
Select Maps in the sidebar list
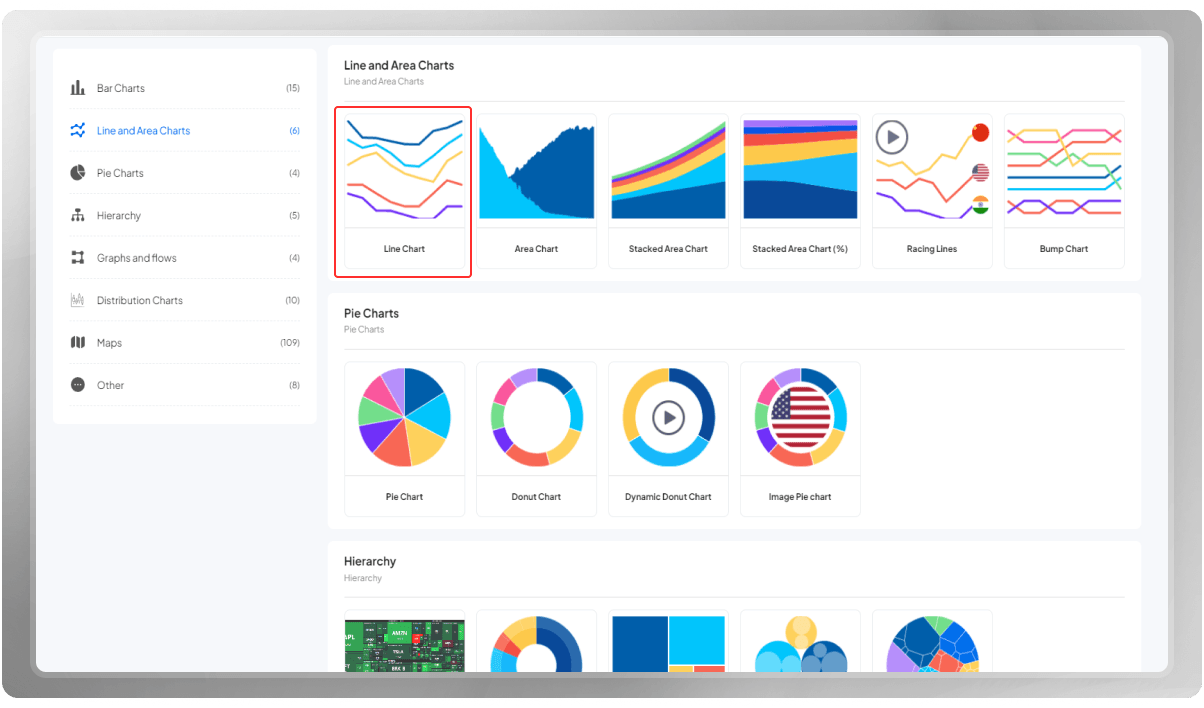pyautogui.click(x=109, y=343)
